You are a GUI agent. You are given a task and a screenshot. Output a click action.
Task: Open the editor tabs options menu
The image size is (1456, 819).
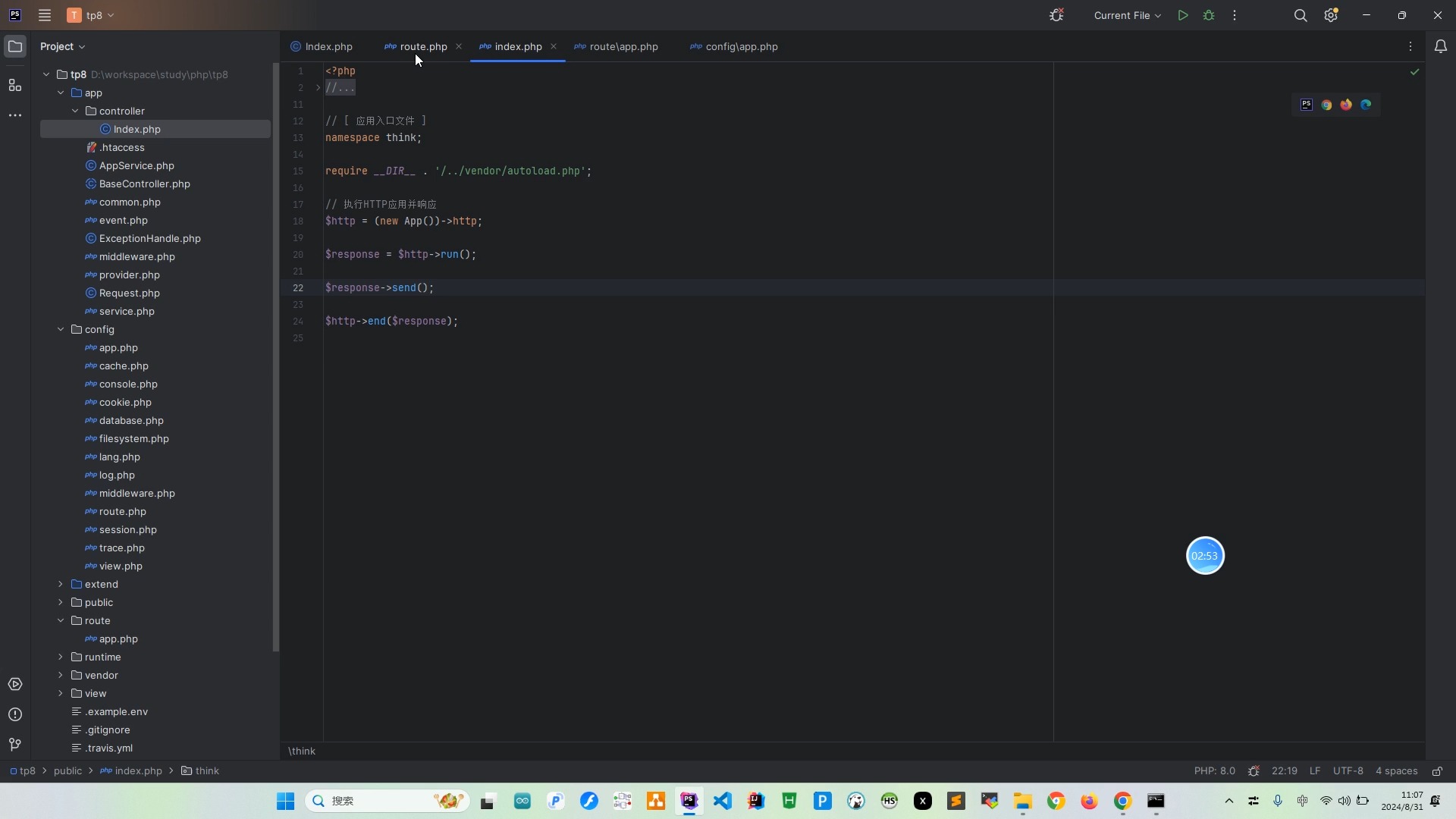point(1410,46)
